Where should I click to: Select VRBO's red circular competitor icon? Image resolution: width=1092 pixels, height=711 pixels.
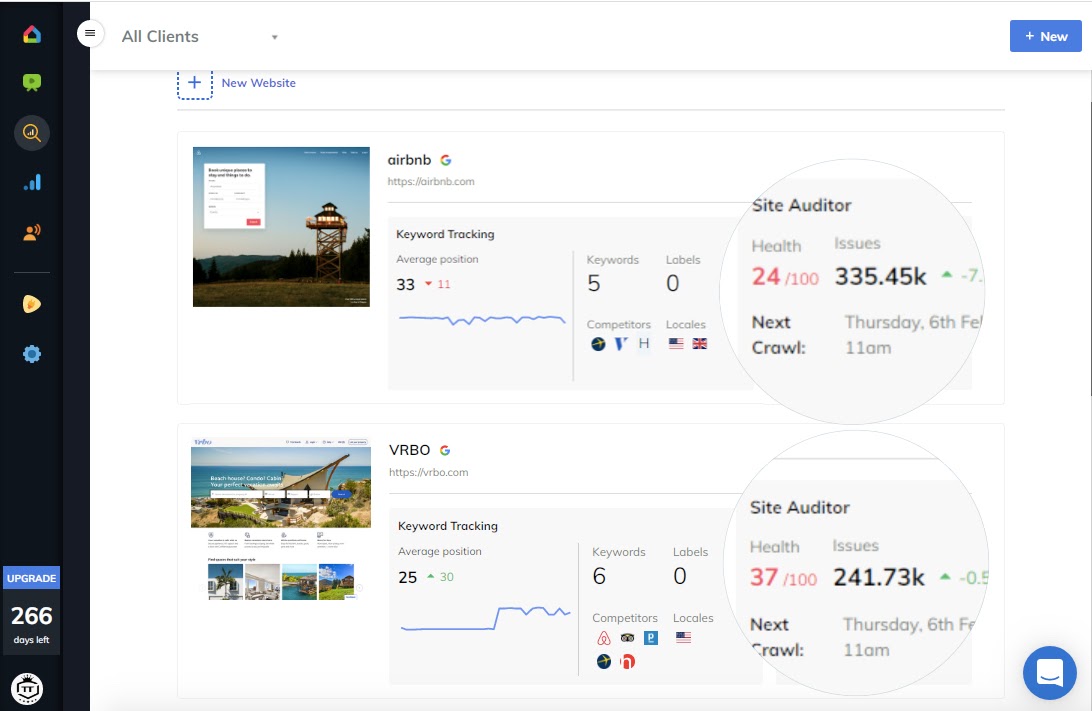(627, 662)
